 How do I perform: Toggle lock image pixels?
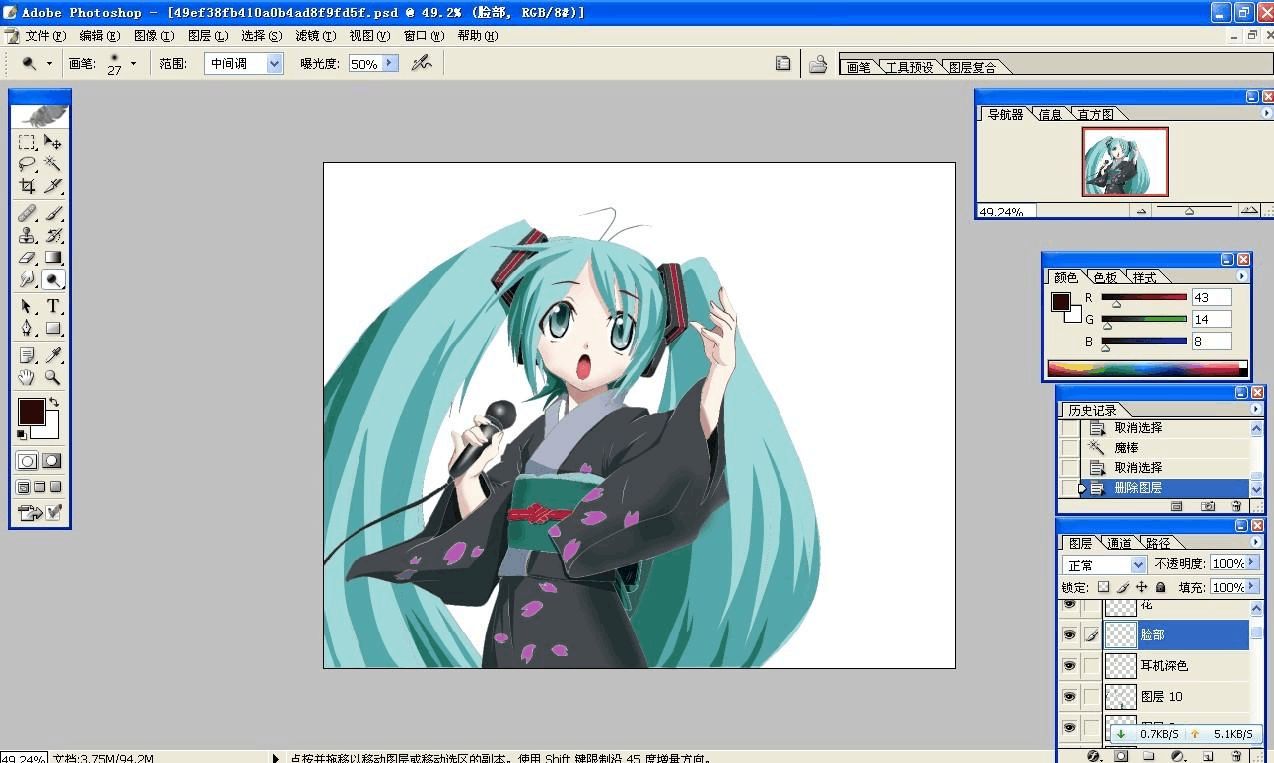pos(1123,587)
